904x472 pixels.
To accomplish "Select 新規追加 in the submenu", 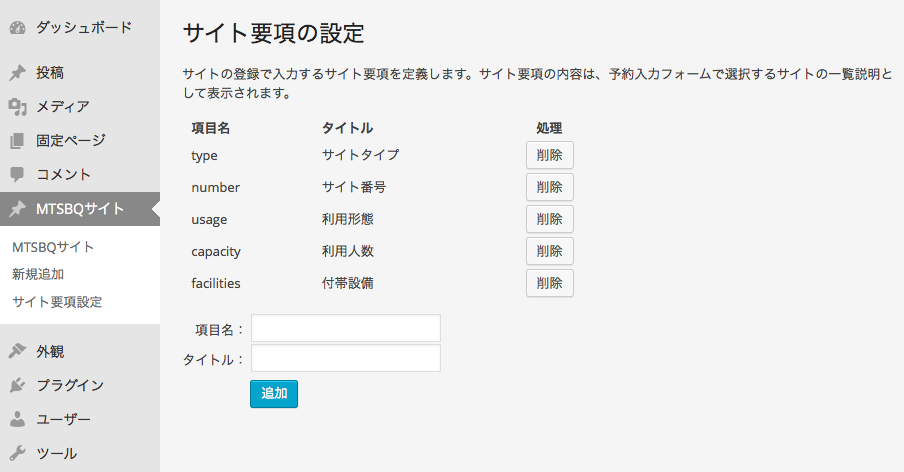I will point(38,274).
